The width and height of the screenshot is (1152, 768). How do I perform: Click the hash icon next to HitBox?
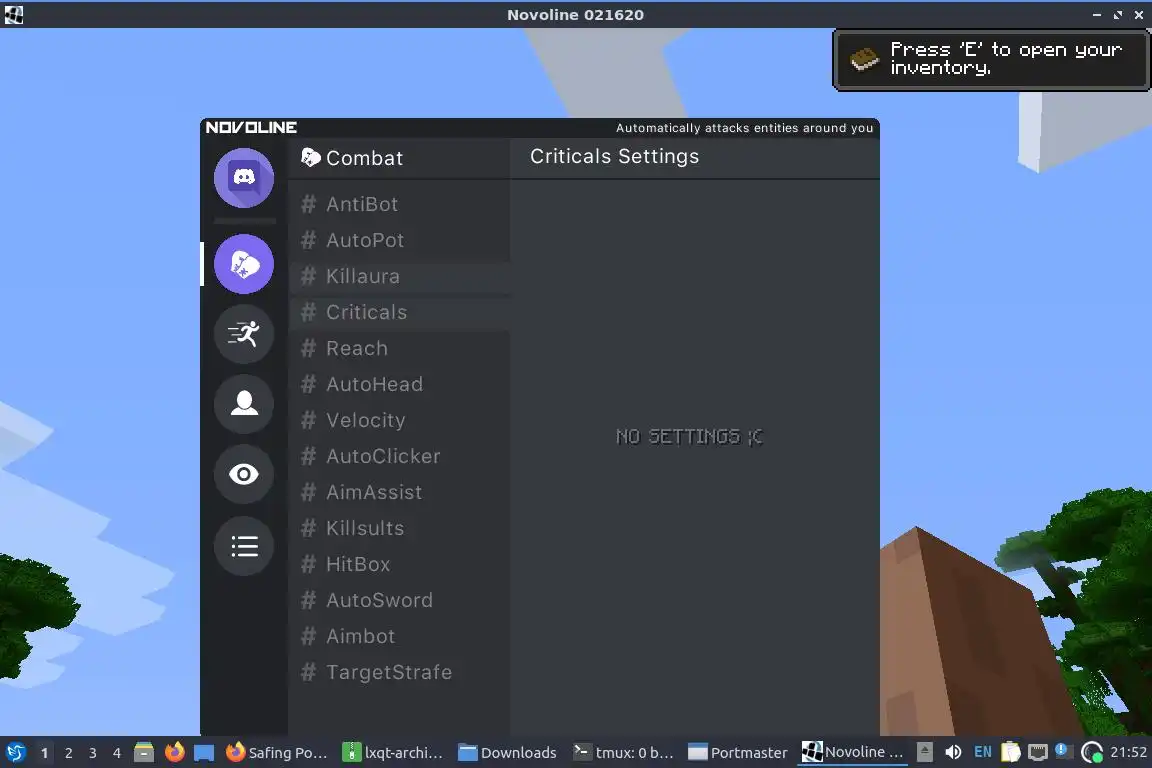point(309,564)
